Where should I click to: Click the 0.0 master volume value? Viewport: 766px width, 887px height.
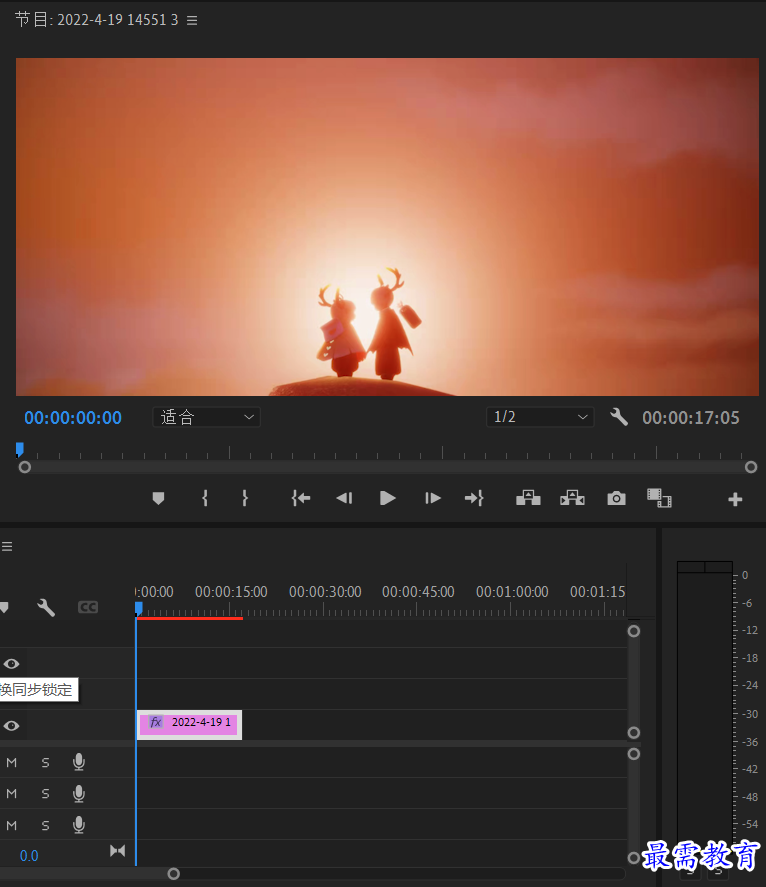point(29,856)
